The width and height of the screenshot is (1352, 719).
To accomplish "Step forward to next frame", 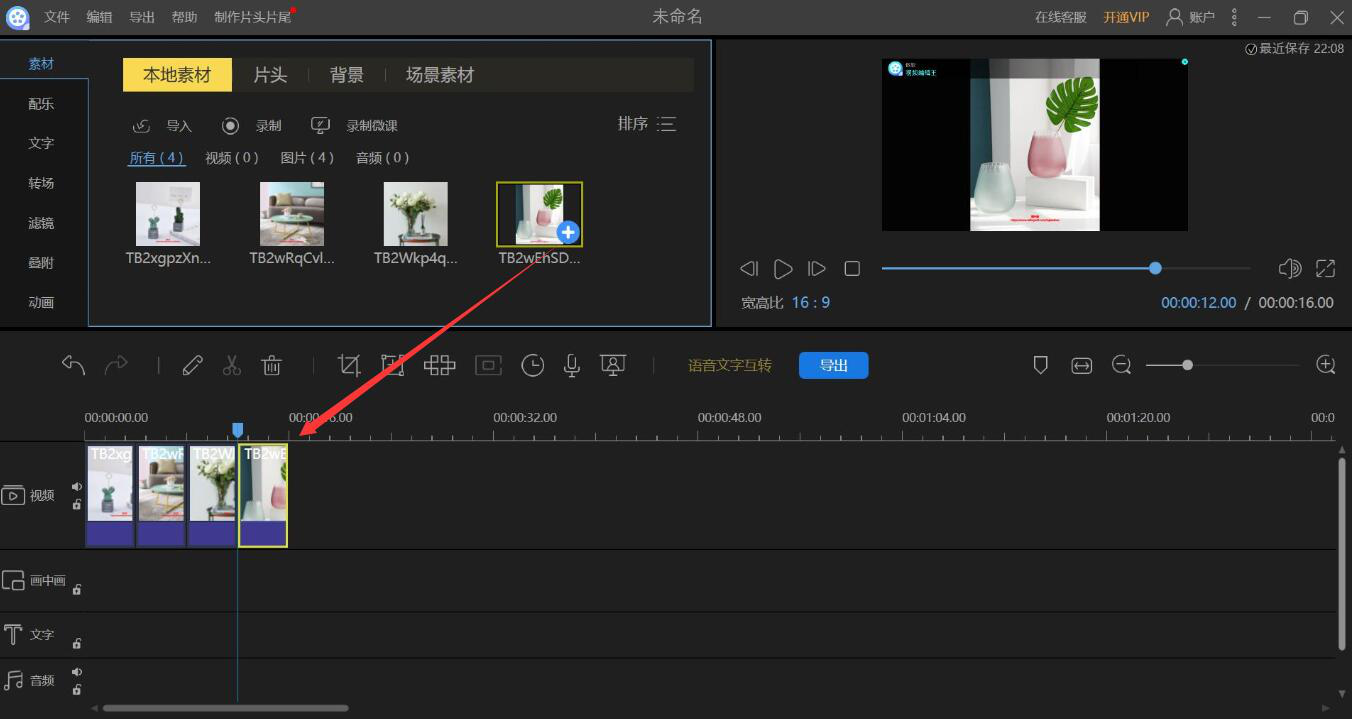I will 817,268.
